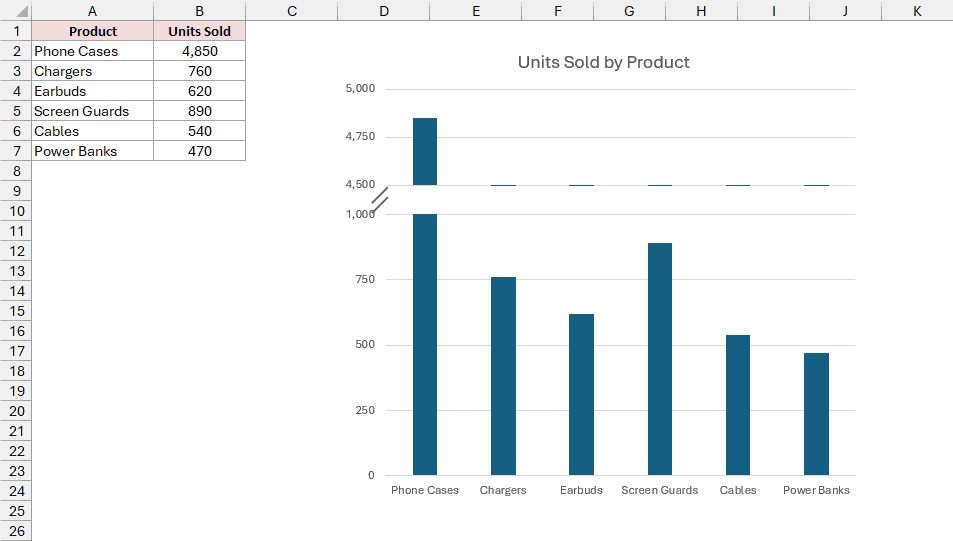Select column C header

(292, 10)
